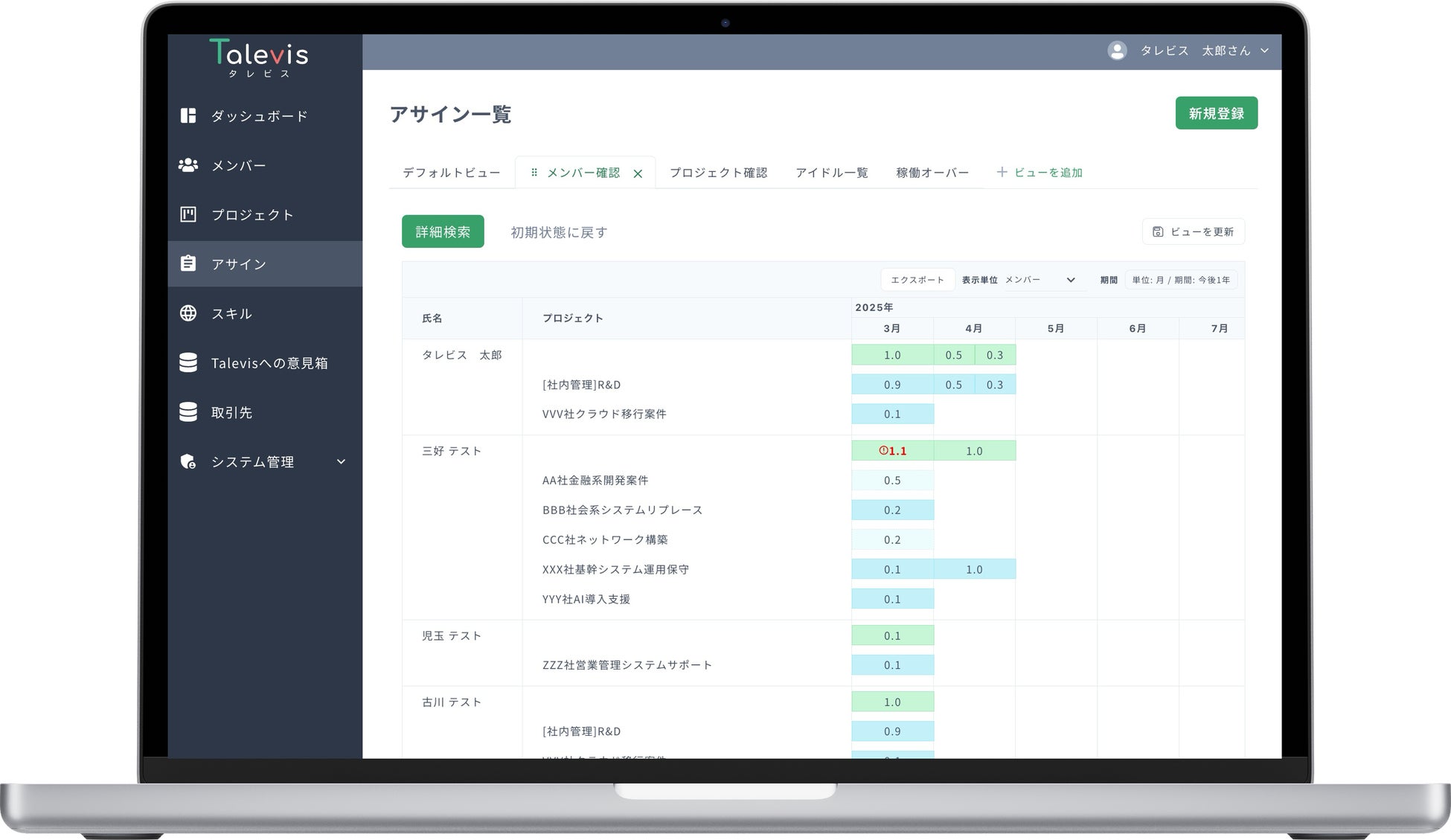Click the Project board icon in sidebar

[x=188, y=214]
